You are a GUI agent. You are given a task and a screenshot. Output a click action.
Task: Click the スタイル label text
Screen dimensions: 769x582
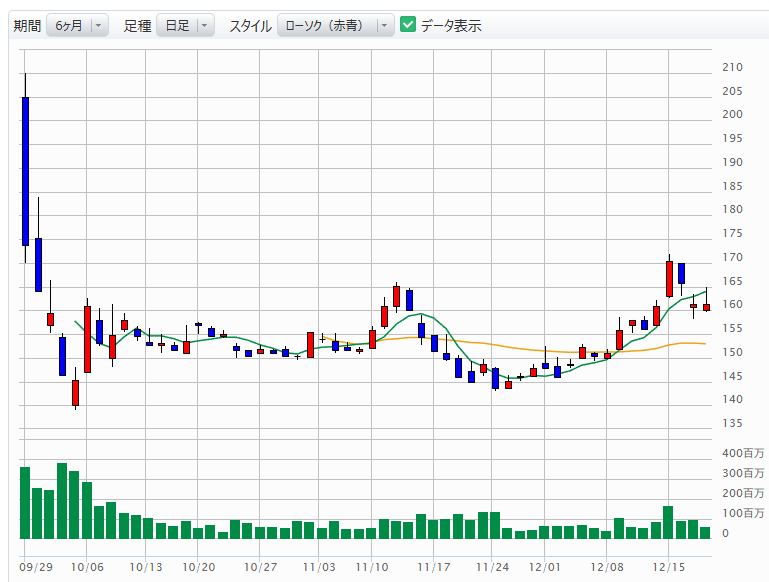point(249,26)
